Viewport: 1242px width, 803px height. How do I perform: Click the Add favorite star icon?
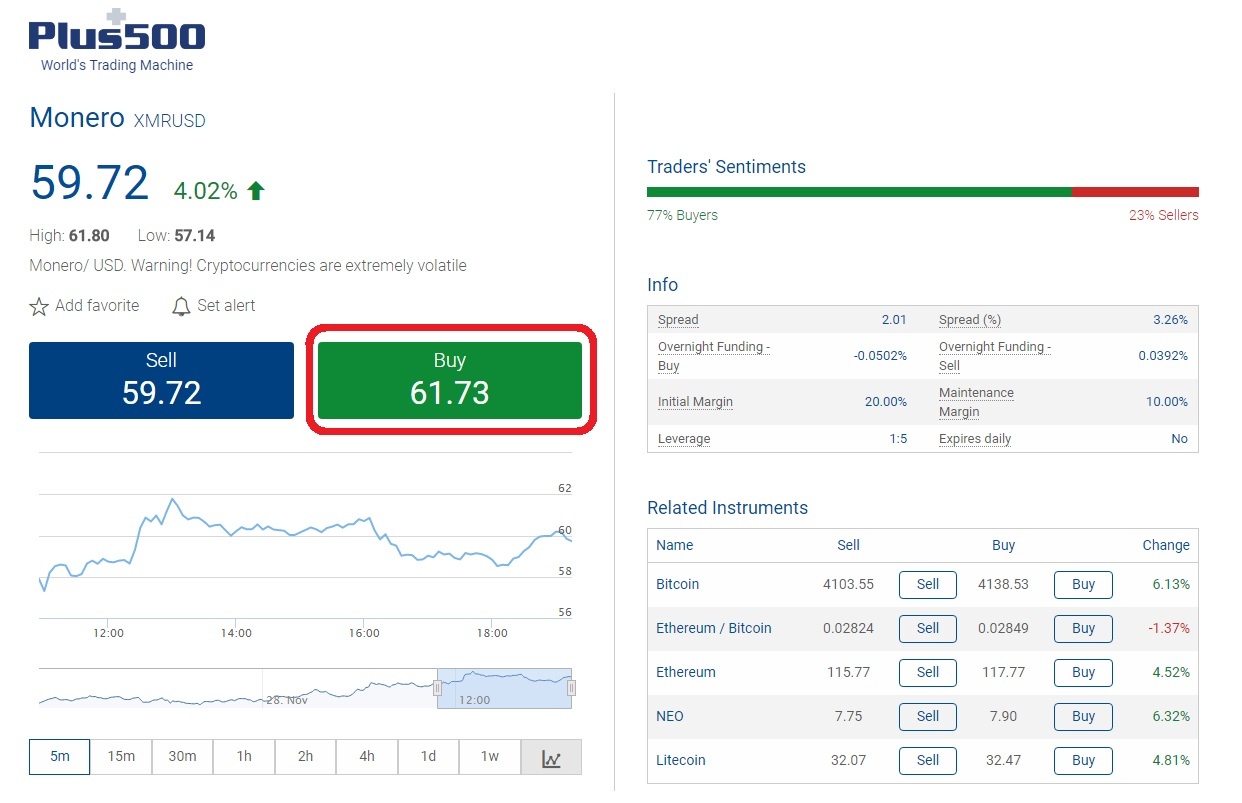(39, 307)
